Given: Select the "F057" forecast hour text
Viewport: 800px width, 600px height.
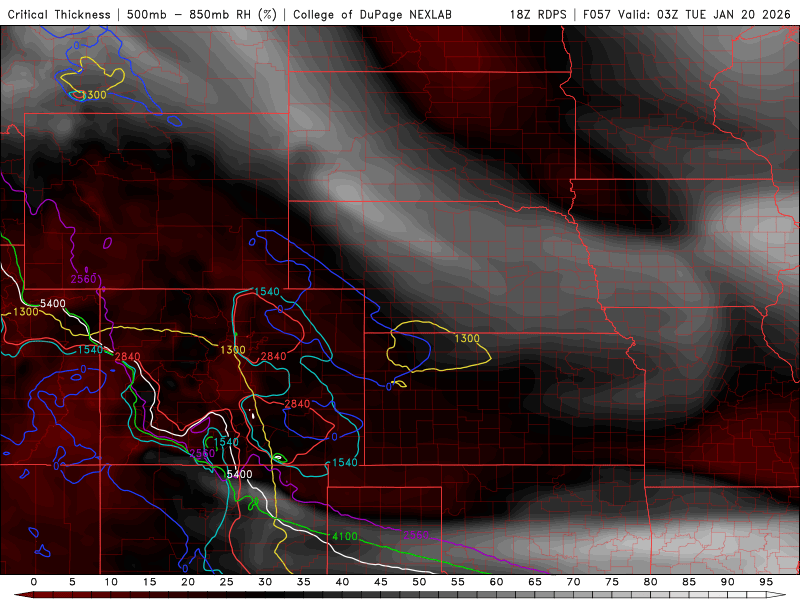Looking at the screenshot, I should [597, 14].
